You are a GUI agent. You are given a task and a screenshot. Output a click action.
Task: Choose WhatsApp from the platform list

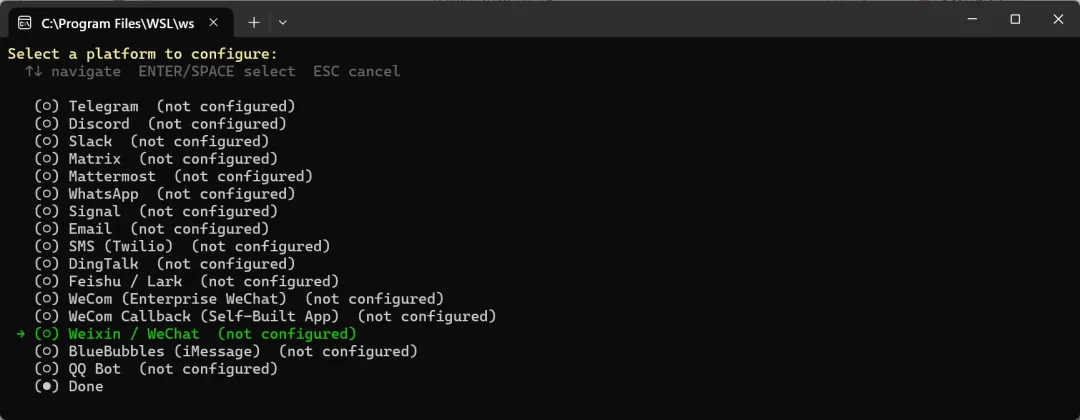103,194
